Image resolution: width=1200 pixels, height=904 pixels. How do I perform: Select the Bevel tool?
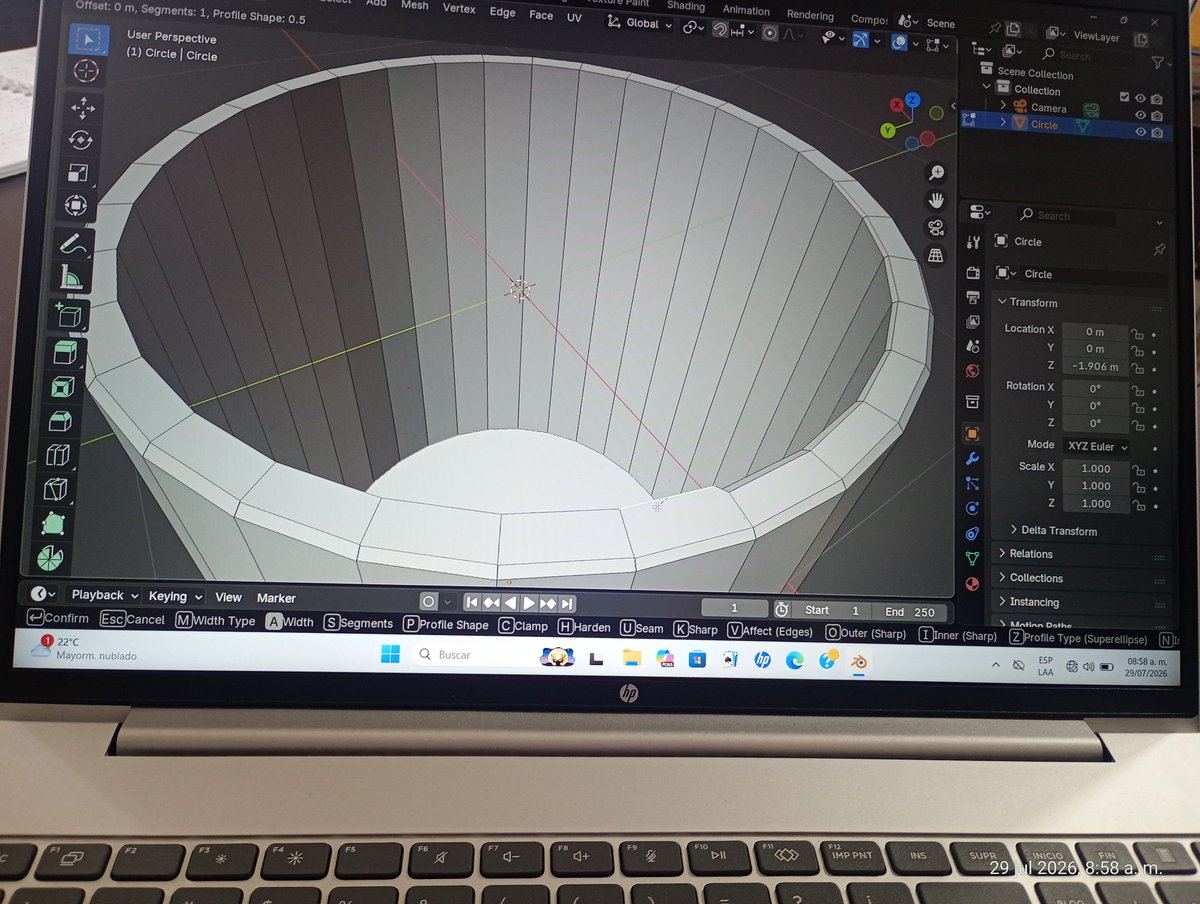(x=60, y=421)
